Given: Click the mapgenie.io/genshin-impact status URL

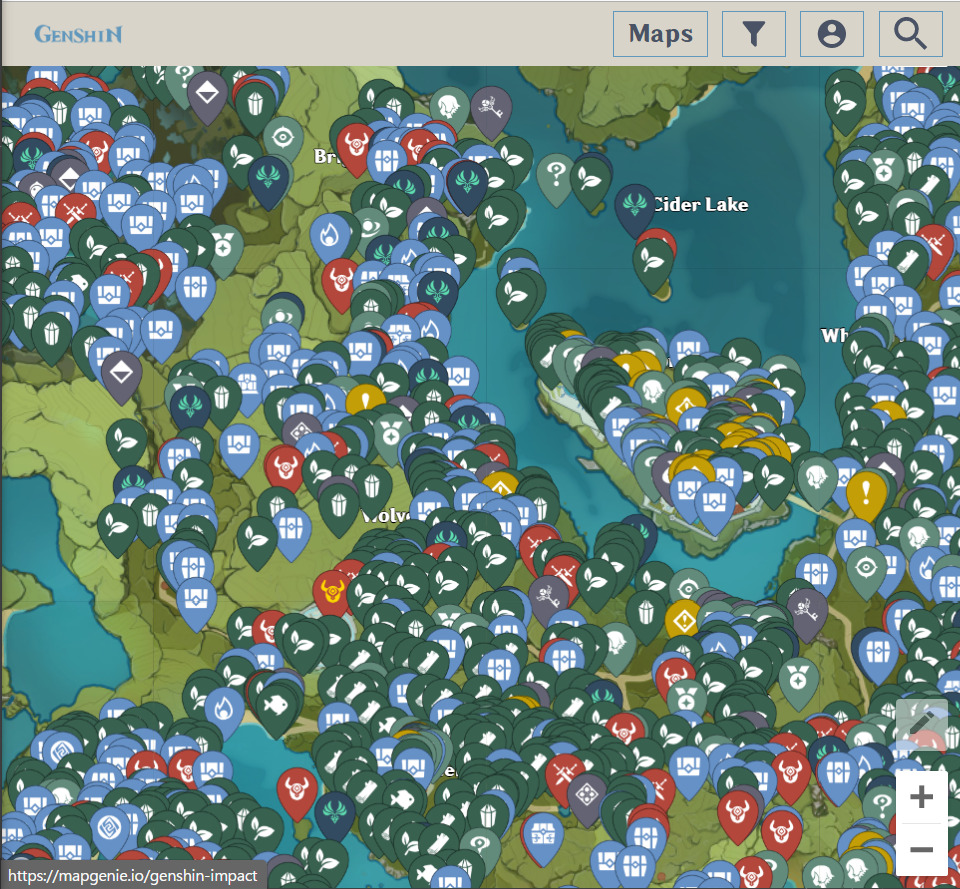Looking at the screenshot, I should click(133, 876).
